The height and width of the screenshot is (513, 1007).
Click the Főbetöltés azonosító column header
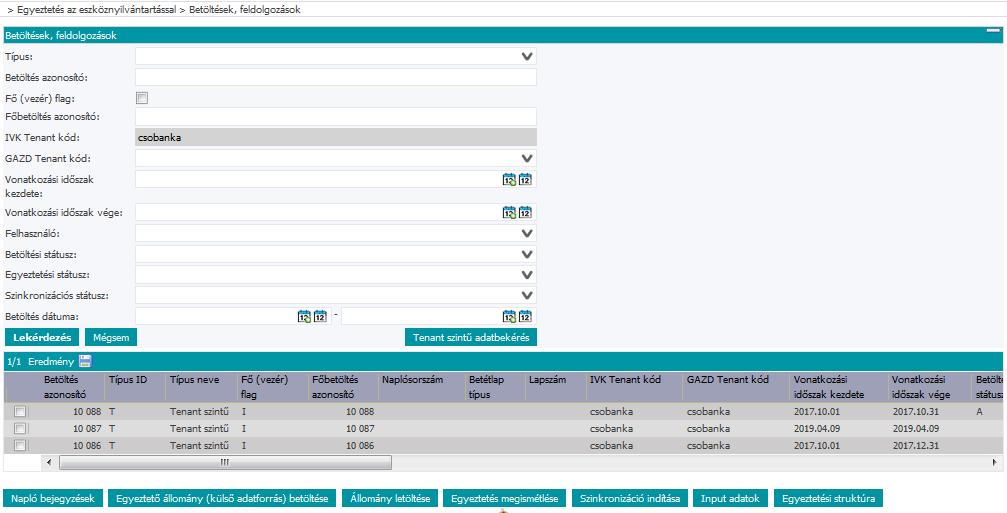335,387
